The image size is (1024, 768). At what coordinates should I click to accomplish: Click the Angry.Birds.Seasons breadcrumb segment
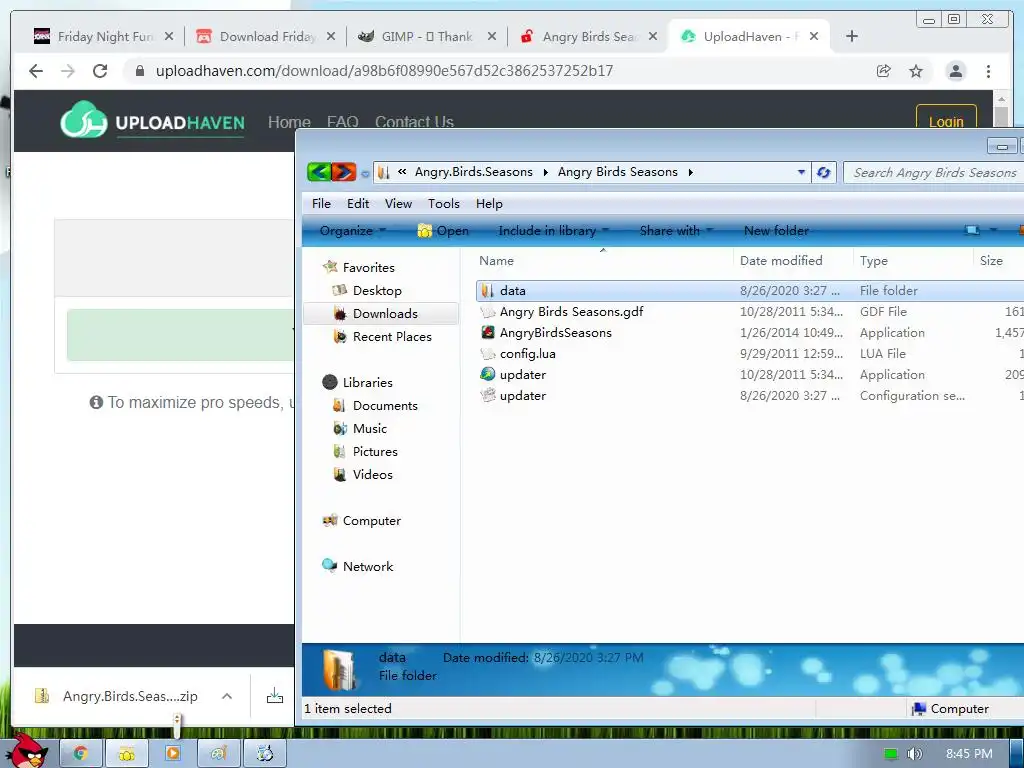tap(473, 172)
